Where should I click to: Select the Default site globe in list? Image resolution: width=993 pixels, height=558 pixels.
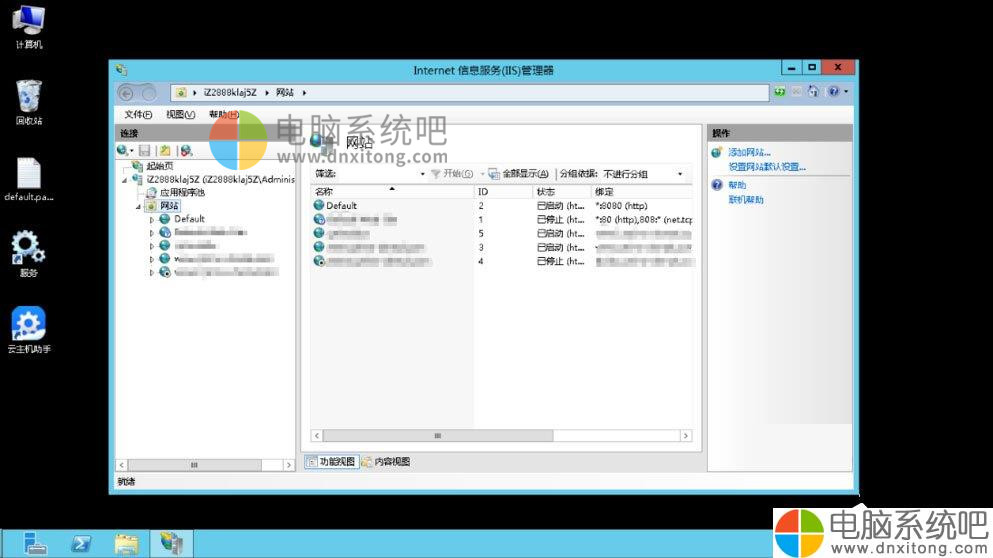319,205
